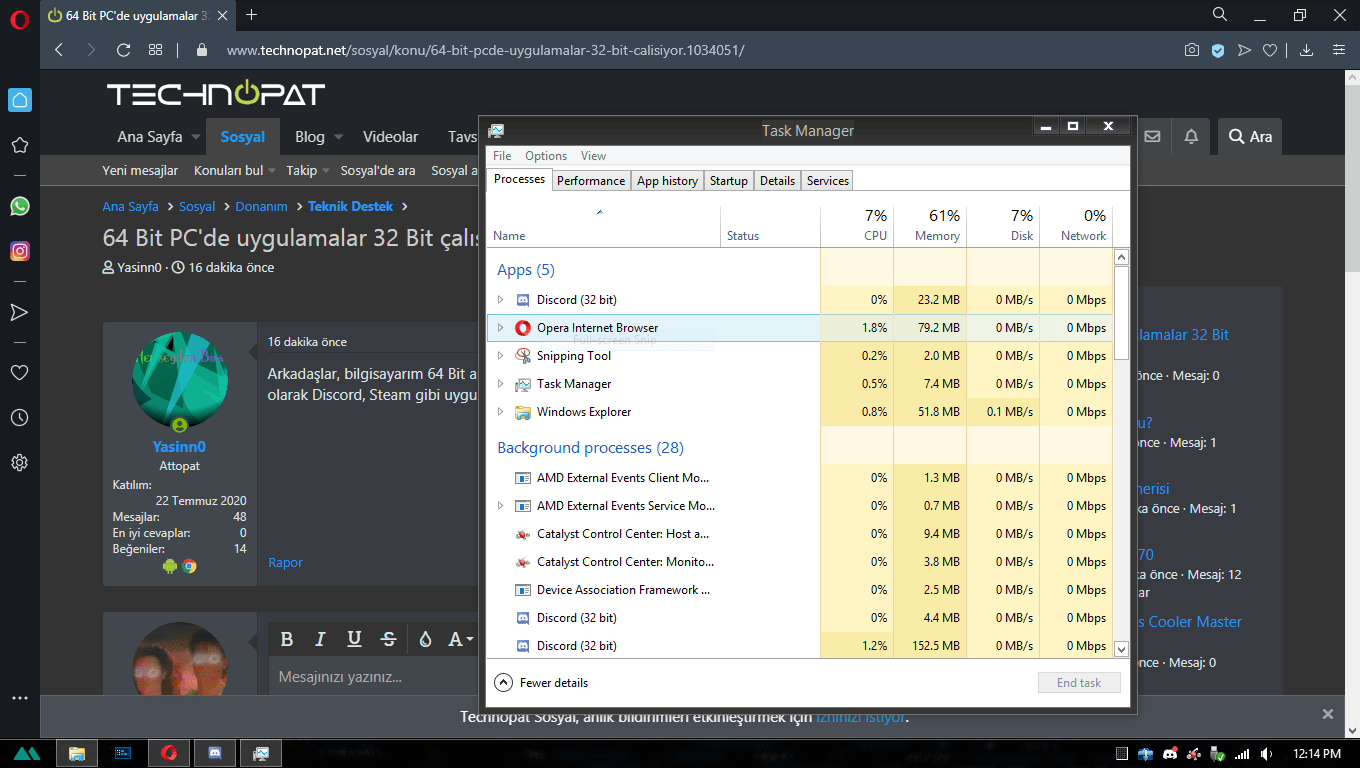Sort processes by CPU column header

[x=857, y=226]
